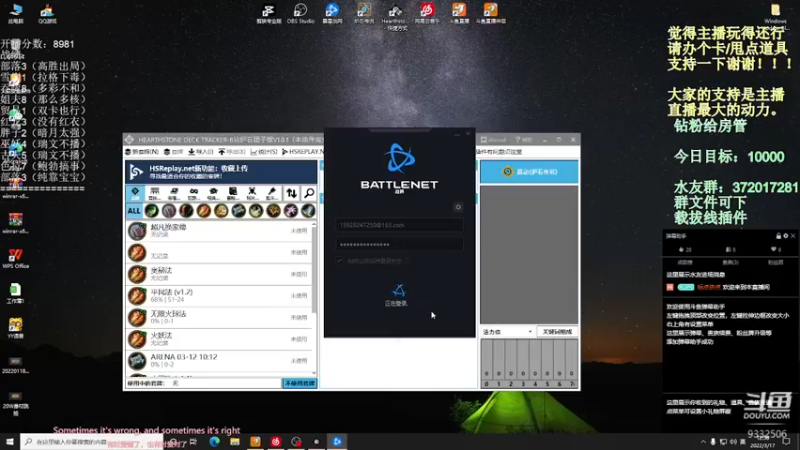Select the standard format filter icon
This screenshot has width=800, height=450.
(155, 193)
